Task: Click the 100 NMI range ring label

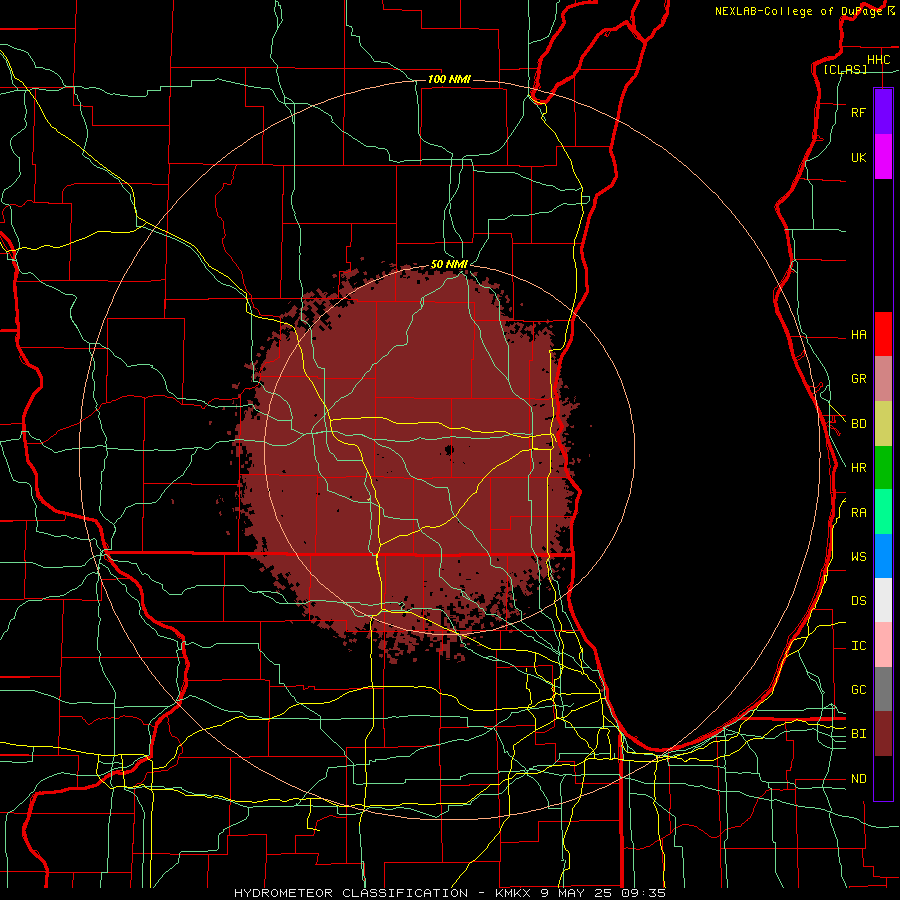Action: click(x=449, y=79)
